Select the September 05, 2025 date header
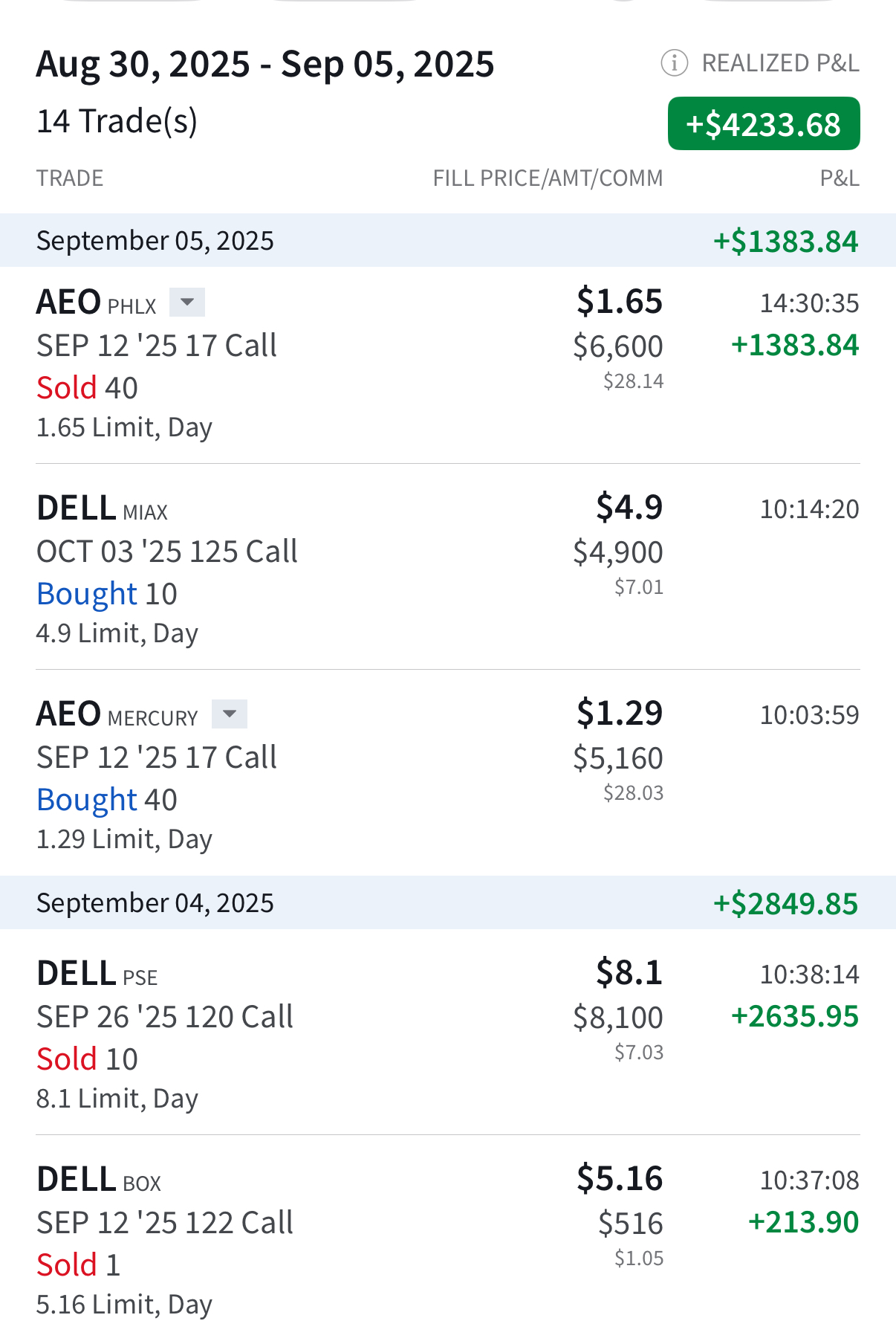 click(x=155, y=241)
